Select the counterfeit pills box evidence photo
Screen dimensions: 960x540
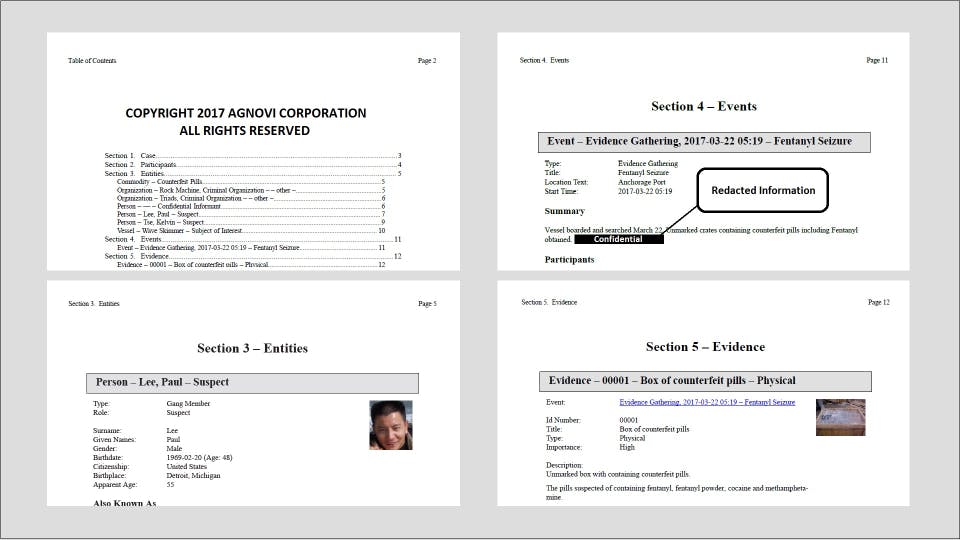pyautogui.click(x=841, y=417)
